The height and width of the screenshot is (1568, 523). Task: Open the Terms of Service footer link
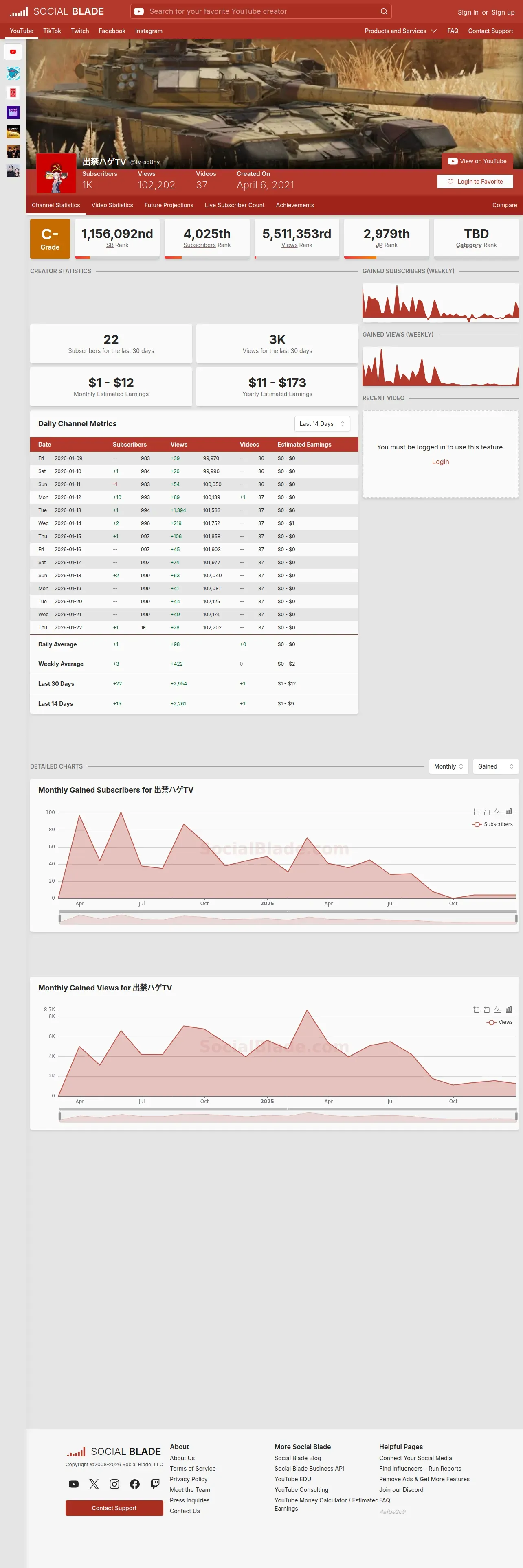click(x=192, y=1469)
